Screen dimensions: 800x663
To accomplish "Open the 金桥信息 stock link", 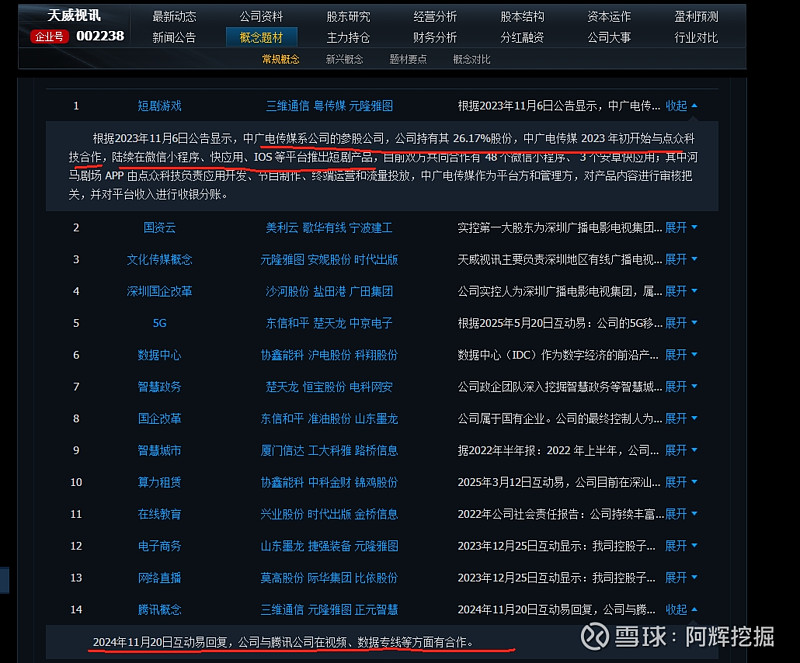I will pyautogui.click(x=377, y=514).
